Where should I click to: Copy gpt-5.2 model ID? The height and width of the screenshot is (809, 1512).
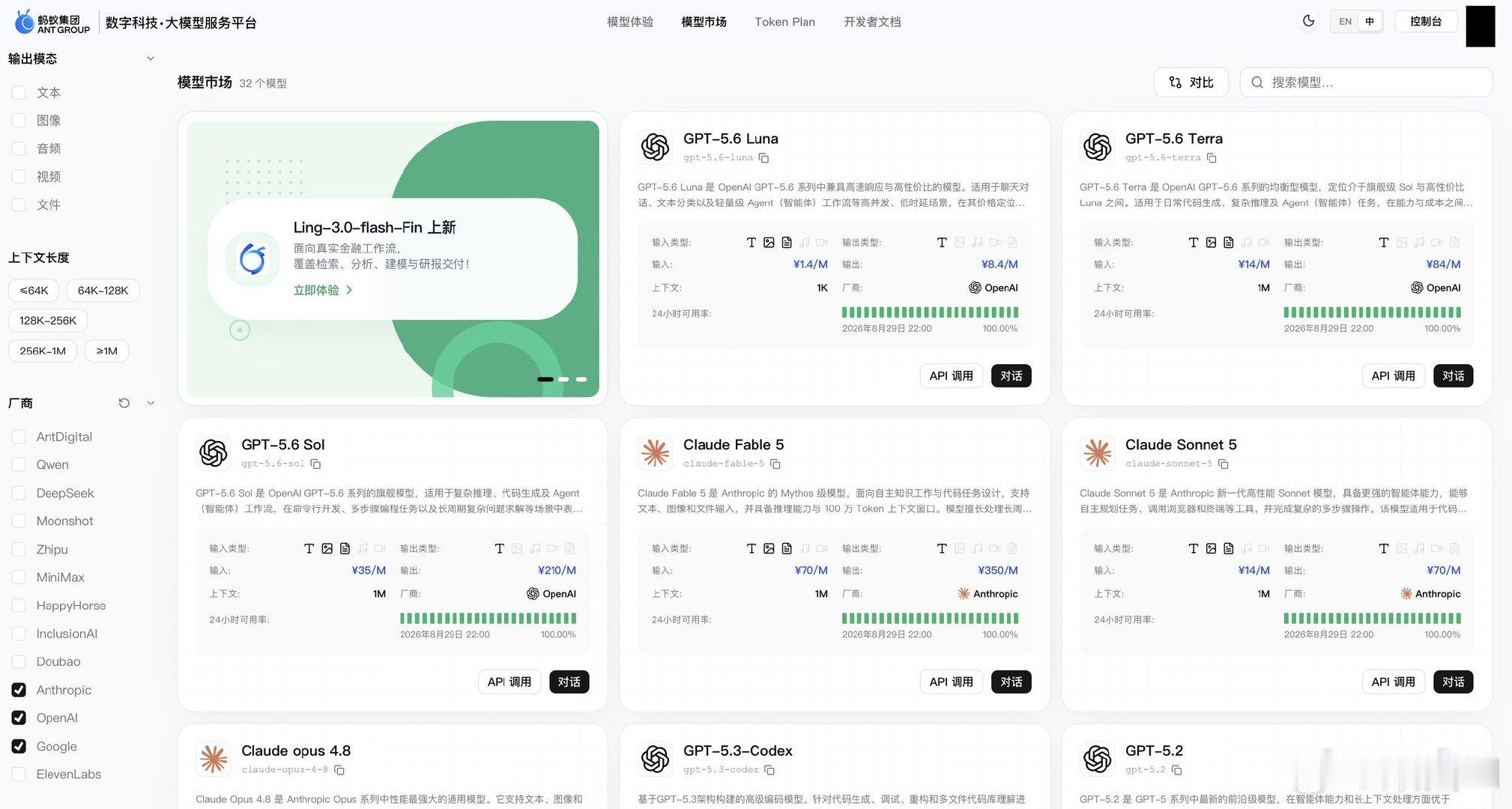click(x=1177, y=770)
